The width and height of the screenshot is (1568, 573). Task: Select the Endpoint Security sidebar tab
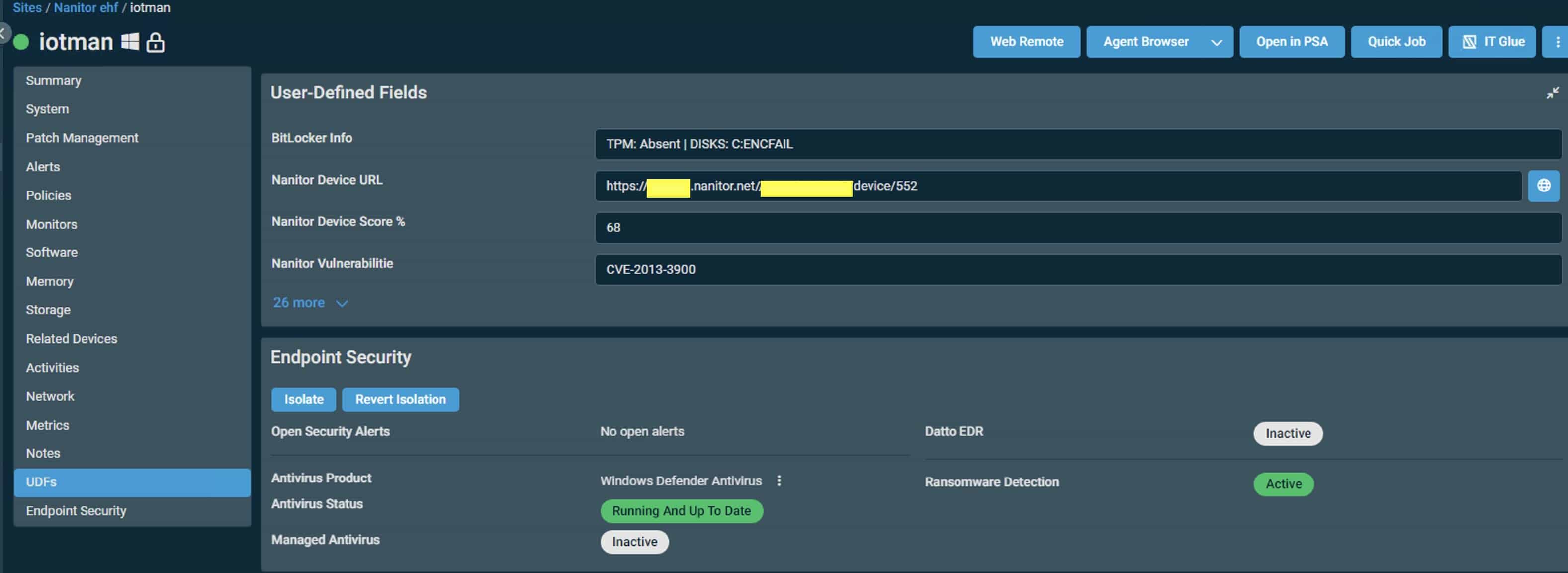pos(76,511)
